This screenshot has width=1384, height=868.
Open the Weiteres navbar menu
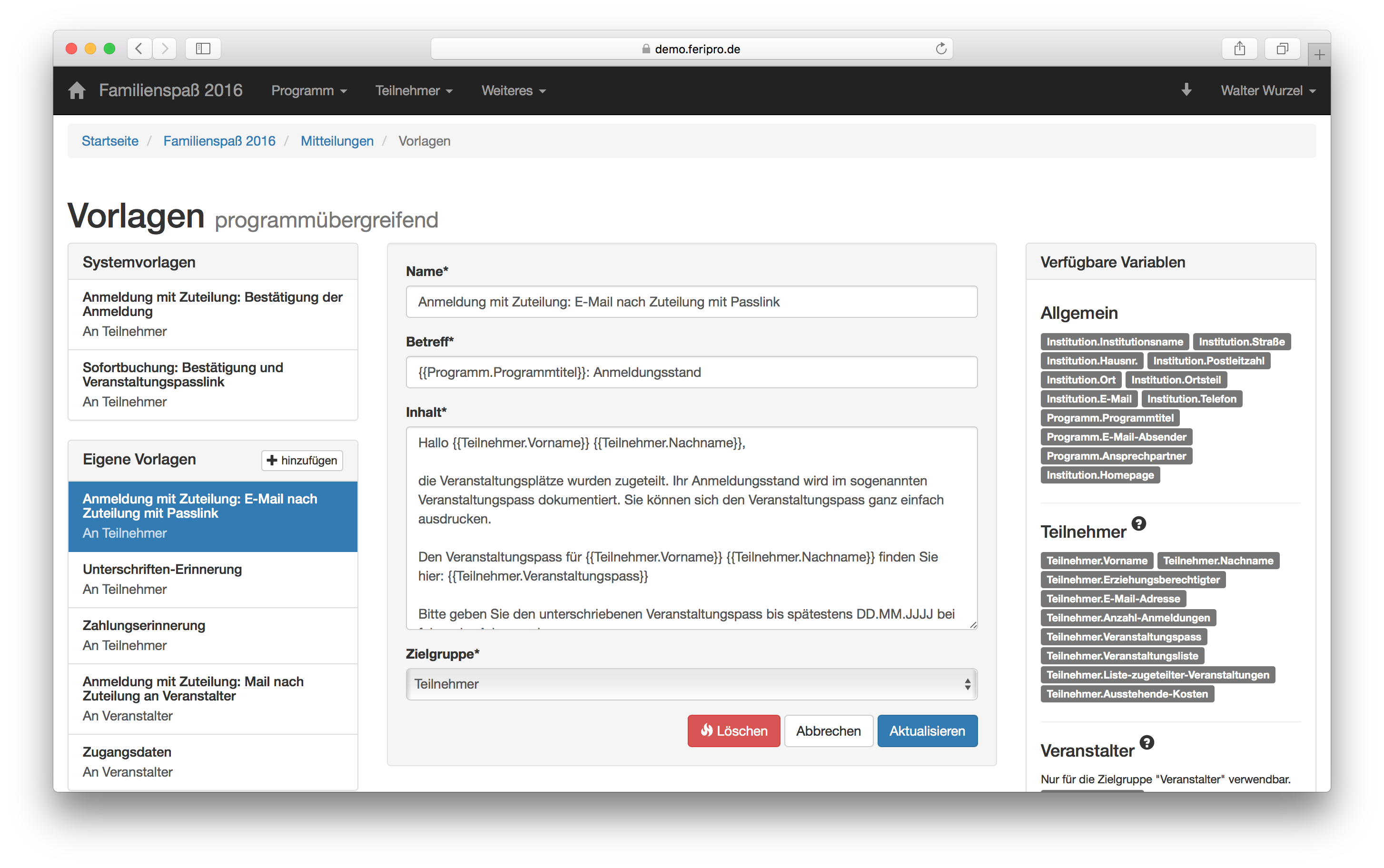tap(513, 91)
